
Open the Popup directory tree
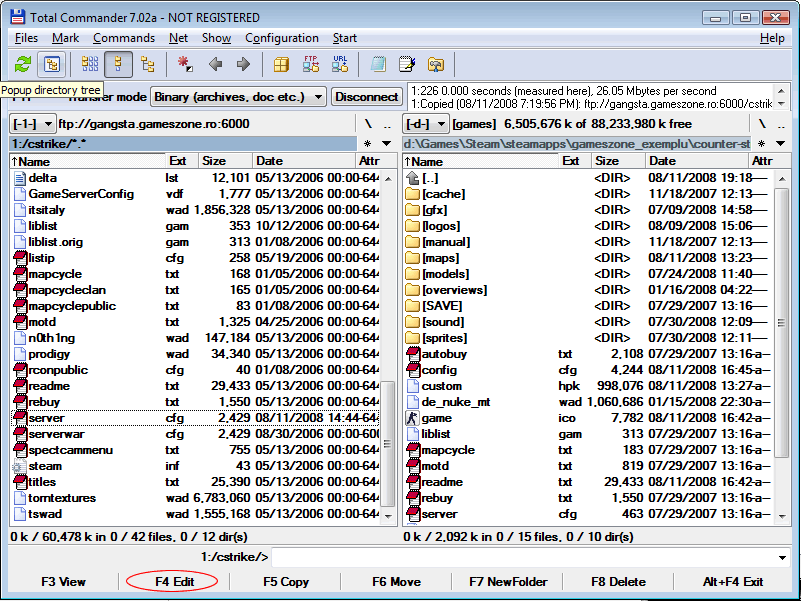coord(51,64)
